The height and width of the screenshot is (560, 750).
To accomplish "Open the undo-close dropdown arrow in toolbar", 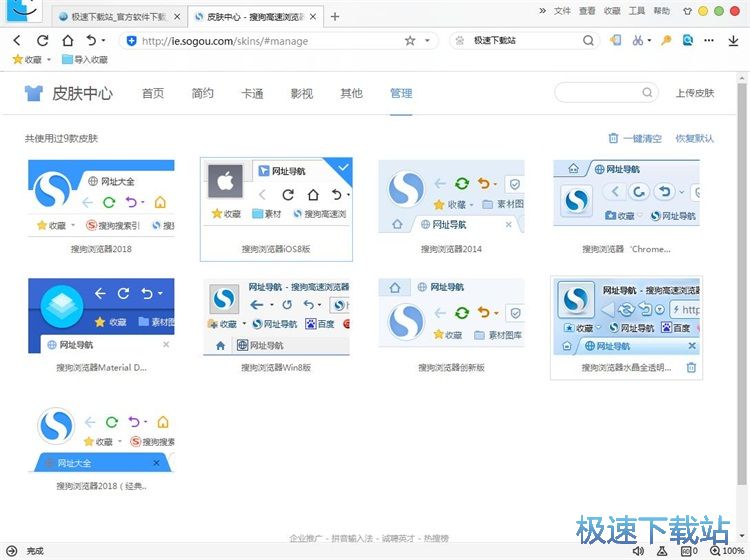I will [104, 41].
